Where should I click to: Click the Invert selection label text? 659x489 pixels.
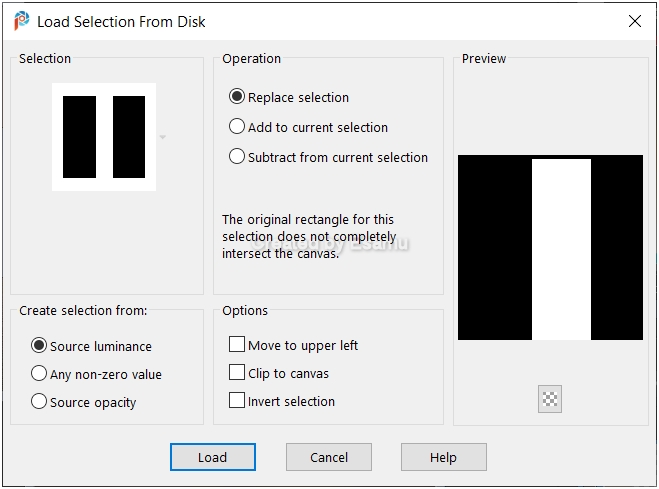(x=291, y=402)
